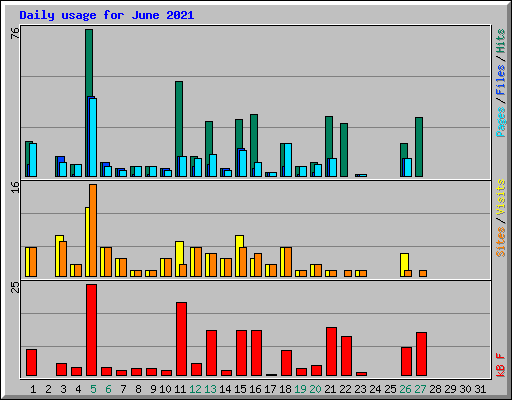Click the '76' axis label of the hits chart
Image resolution: width=512 pixels, height=400 pixels.
[x=15, y=33]
